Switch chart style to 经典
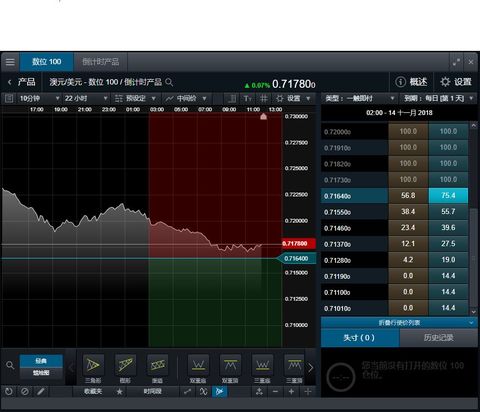This screenshot has width=480, height=412. point(41,361)
